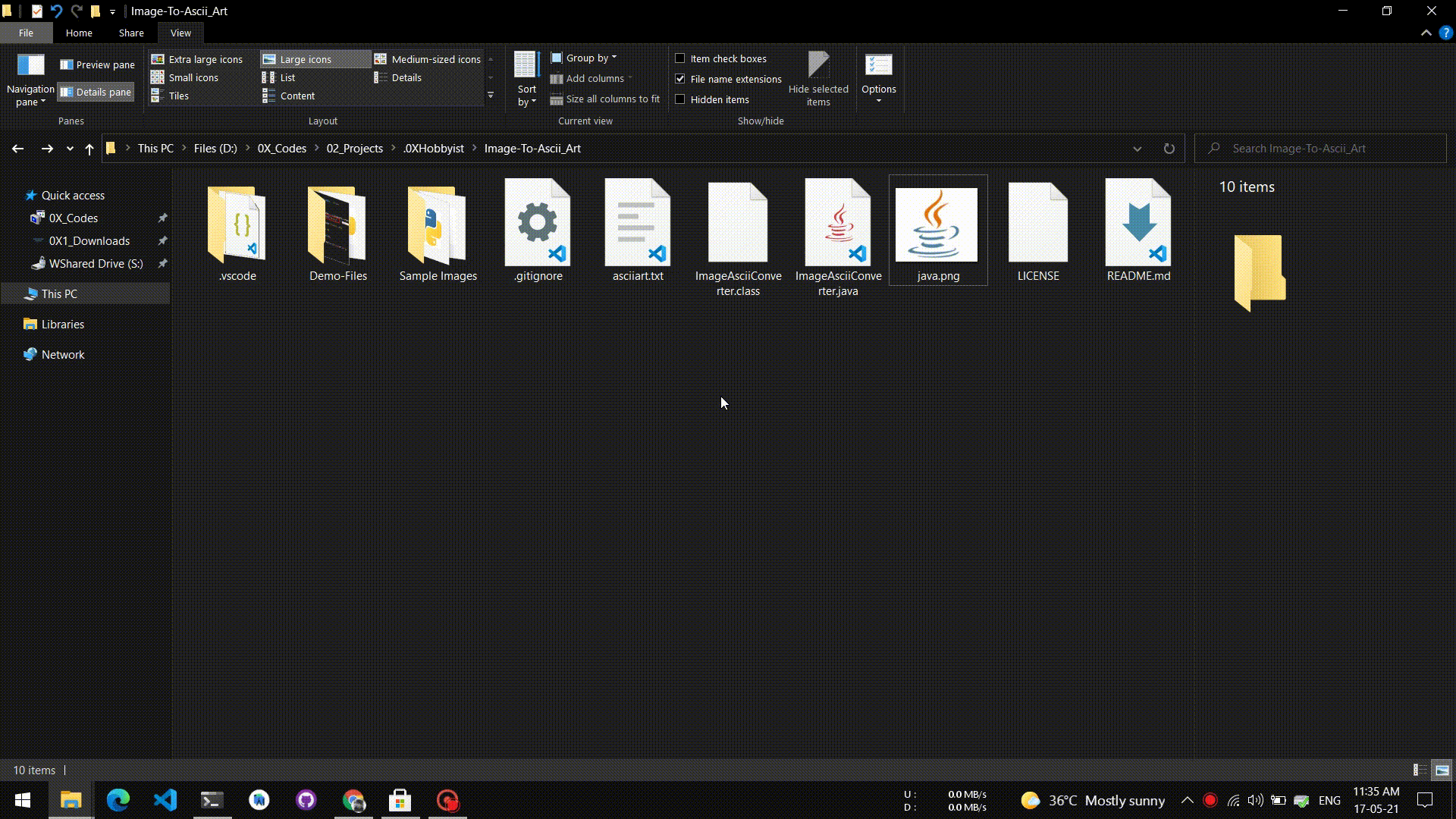Show Hidden items checkbox
This screenshot has width=1456, height=819.
[680, 99]
